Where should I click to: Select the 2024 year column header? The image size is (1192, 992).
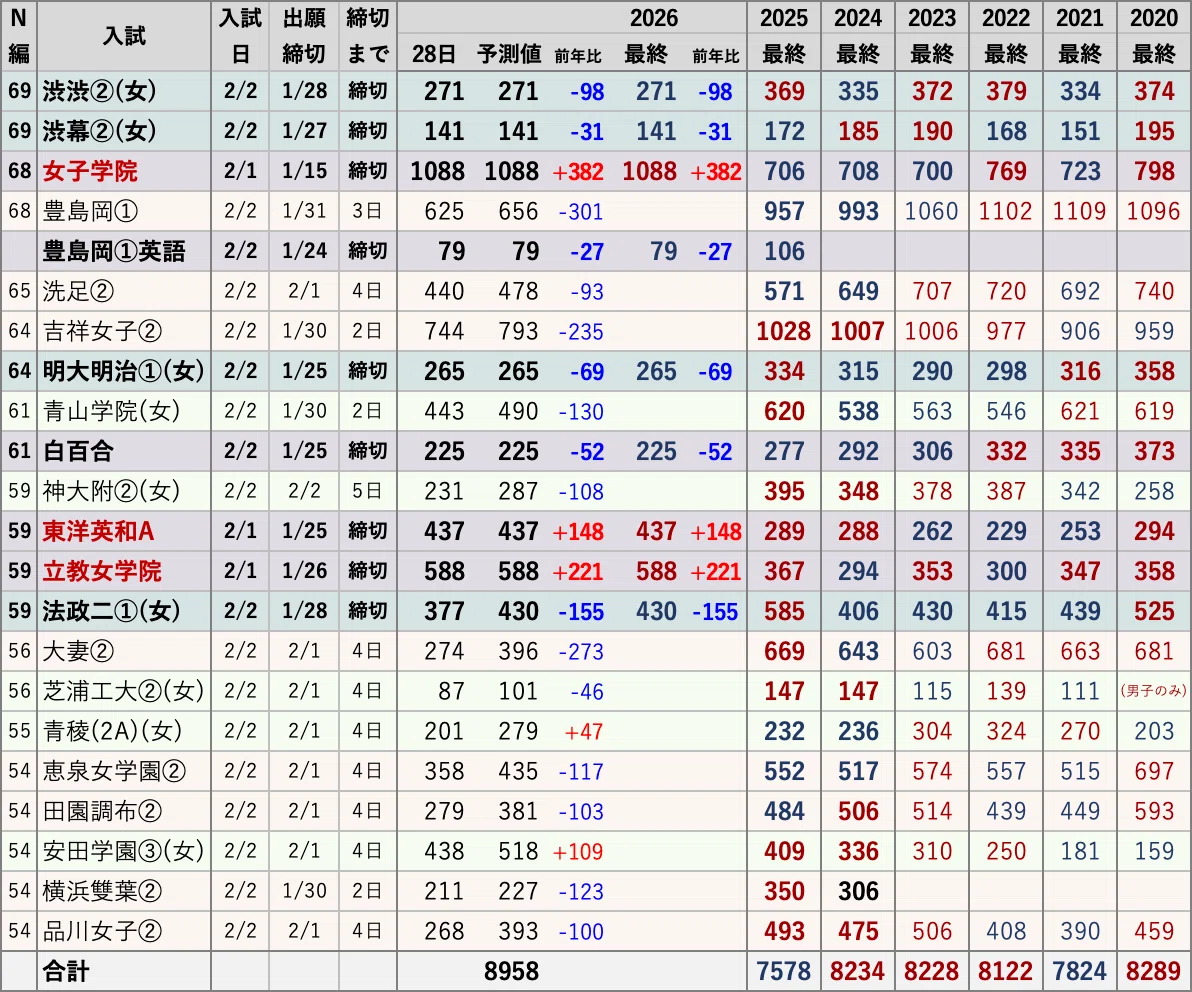pos(858,17)
